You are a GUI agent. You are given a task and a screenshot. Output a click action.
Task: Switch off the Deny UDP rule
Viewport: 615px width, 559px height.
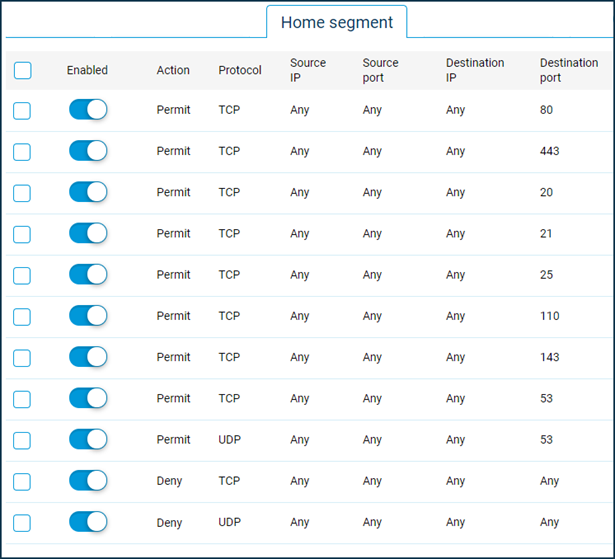88,521
